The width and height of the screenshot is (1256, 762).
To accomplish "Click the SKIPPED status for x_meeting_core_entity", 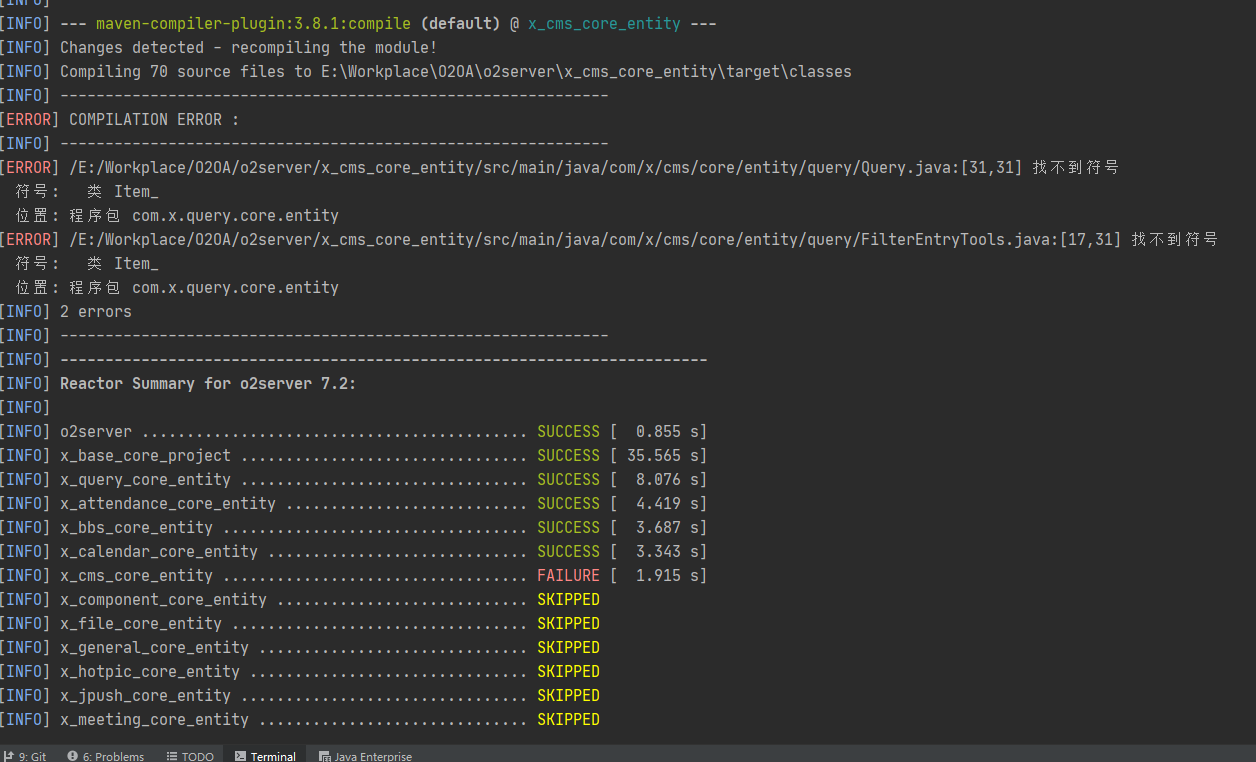I will click(568, 719).
